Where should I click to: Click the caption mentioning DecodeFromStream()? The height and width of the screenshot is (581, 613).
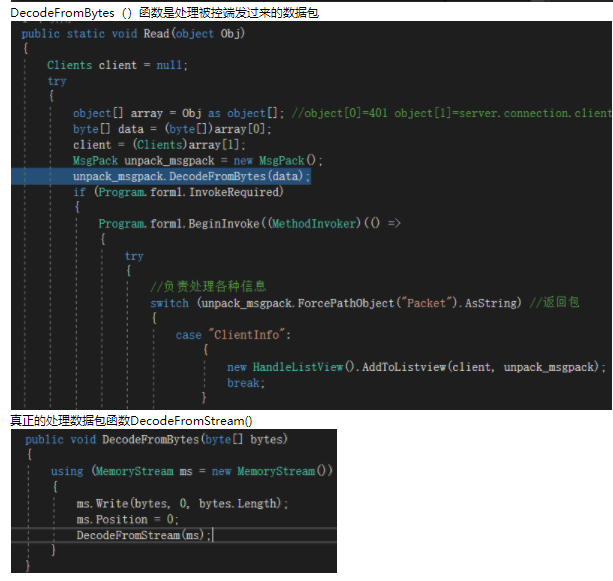[132, 421]
